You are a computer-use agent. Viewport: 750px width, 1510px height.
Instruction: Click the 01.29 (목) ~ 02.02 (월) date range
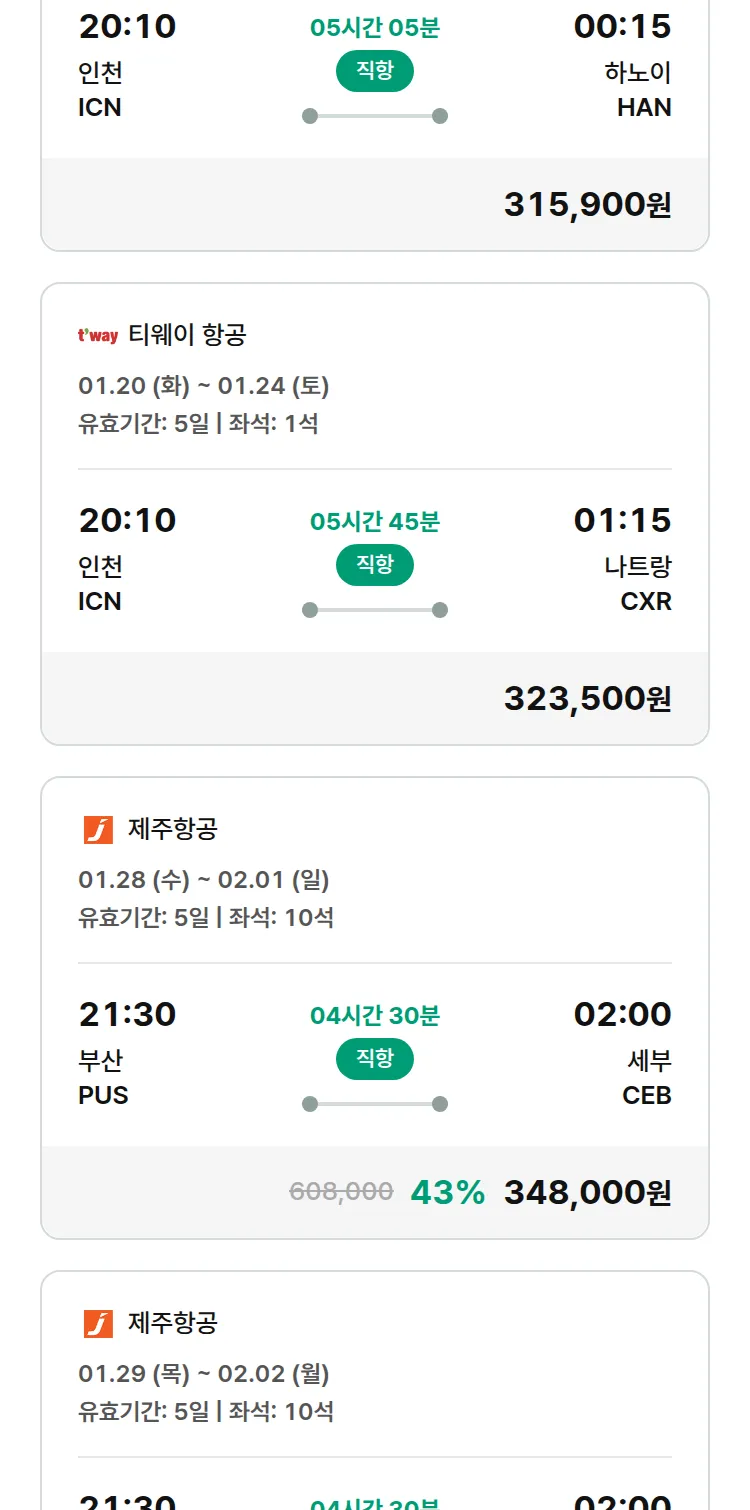[204, 1374]
